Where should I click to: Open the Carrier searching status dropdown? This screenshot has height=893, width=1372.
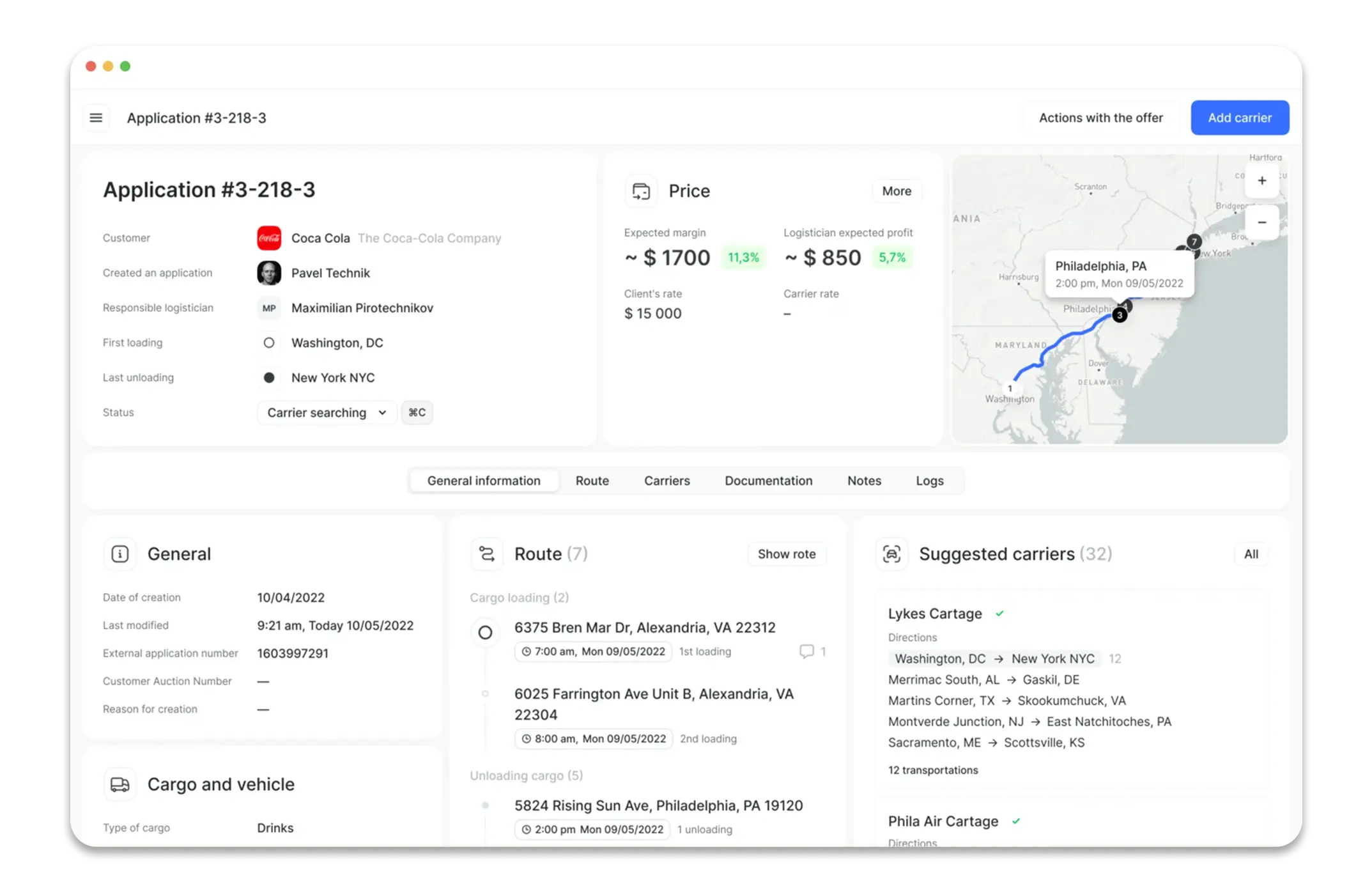point(327,413)
